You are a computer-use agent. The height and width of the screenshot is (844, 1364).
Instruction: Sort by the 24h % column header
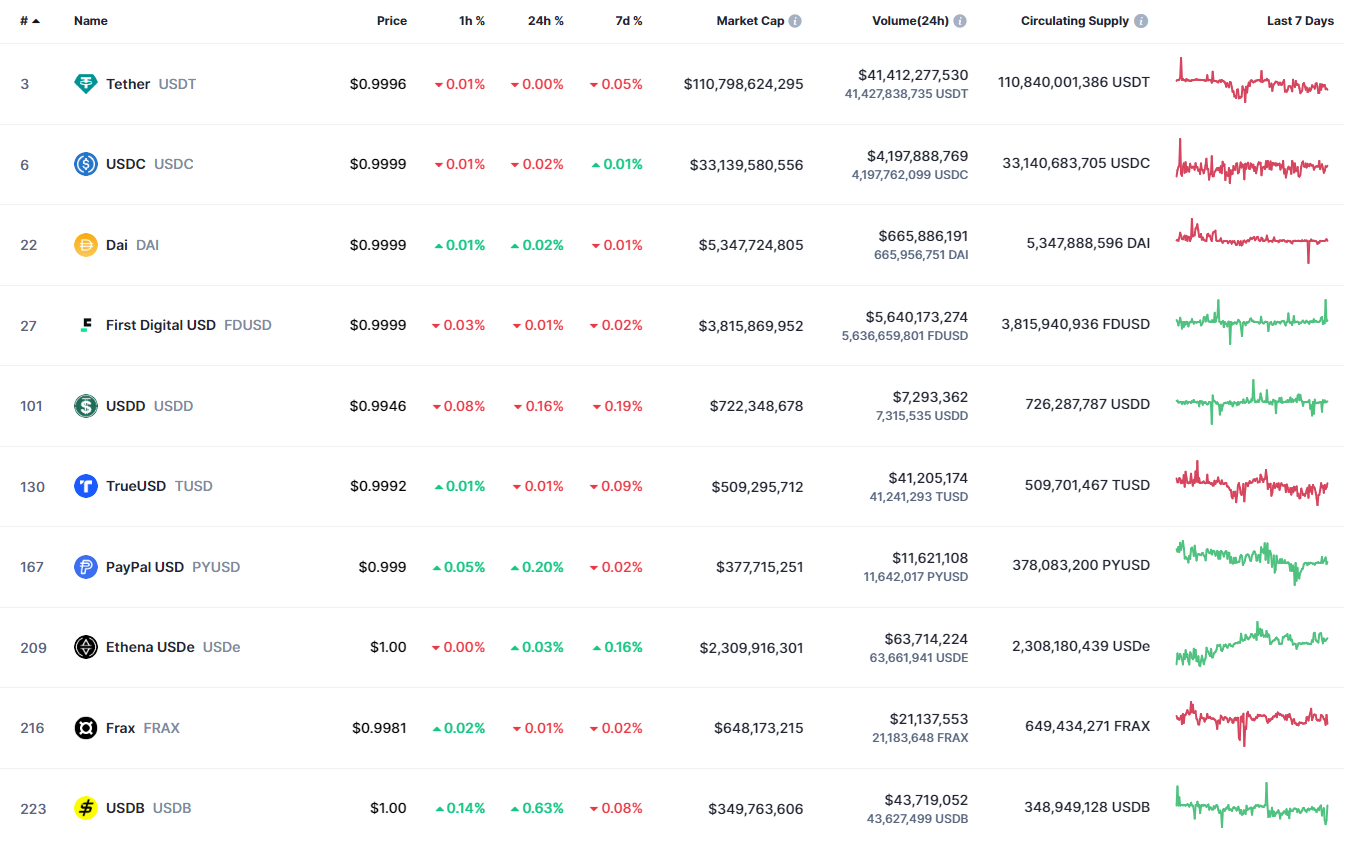(545, 21)
